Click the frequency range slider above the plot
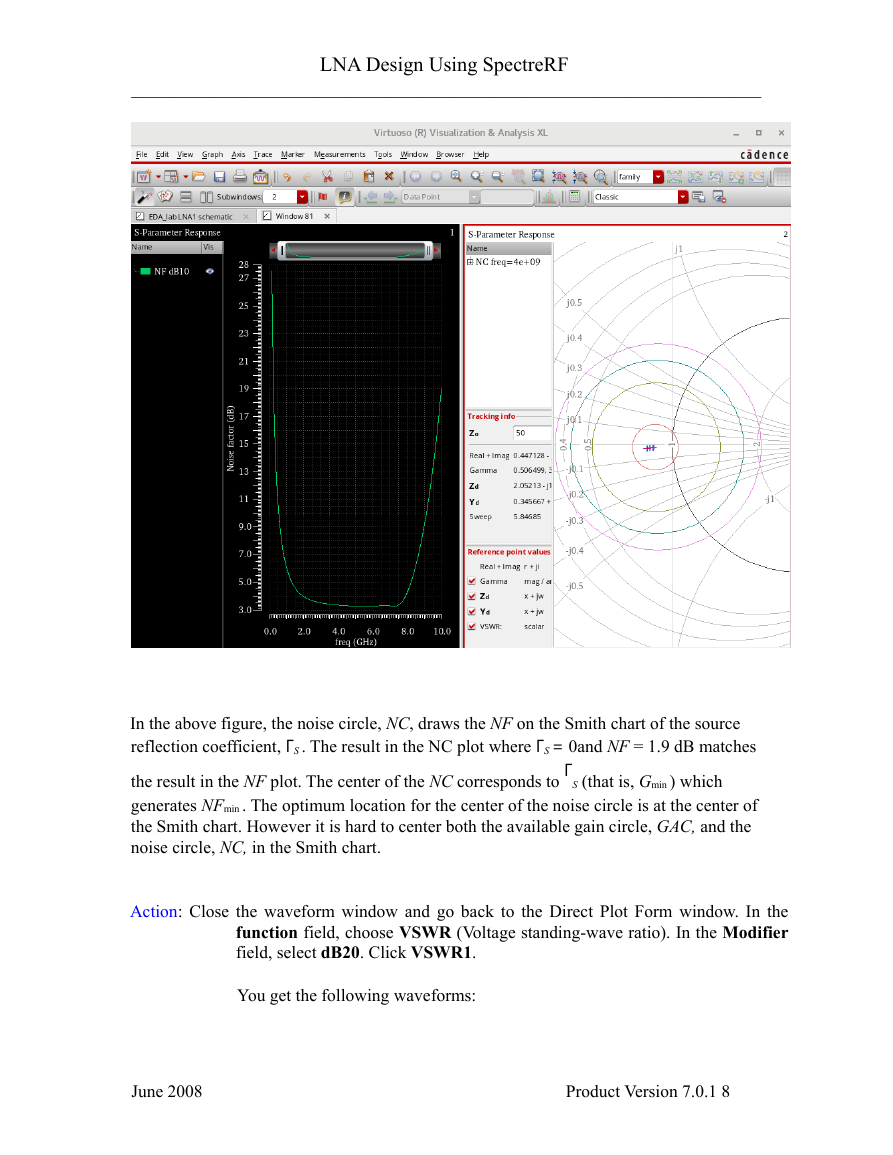 [x=355, y=250]
